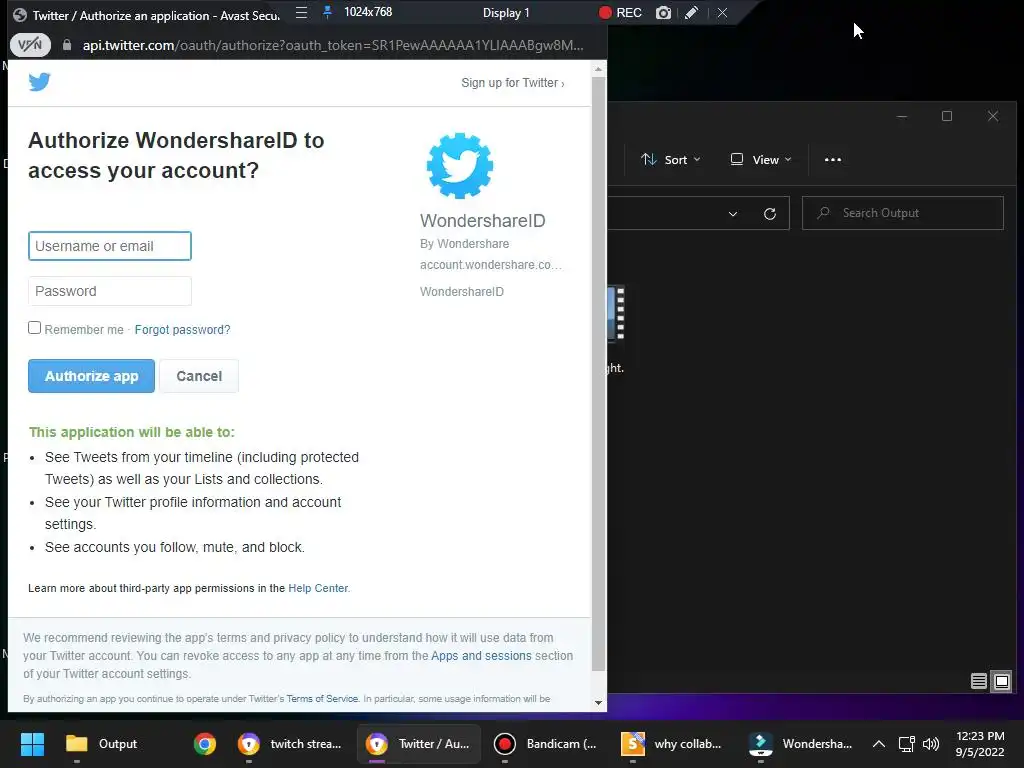1024x768 pixels.
Task: Click the Password field
Action: click(x=110, y=291)
